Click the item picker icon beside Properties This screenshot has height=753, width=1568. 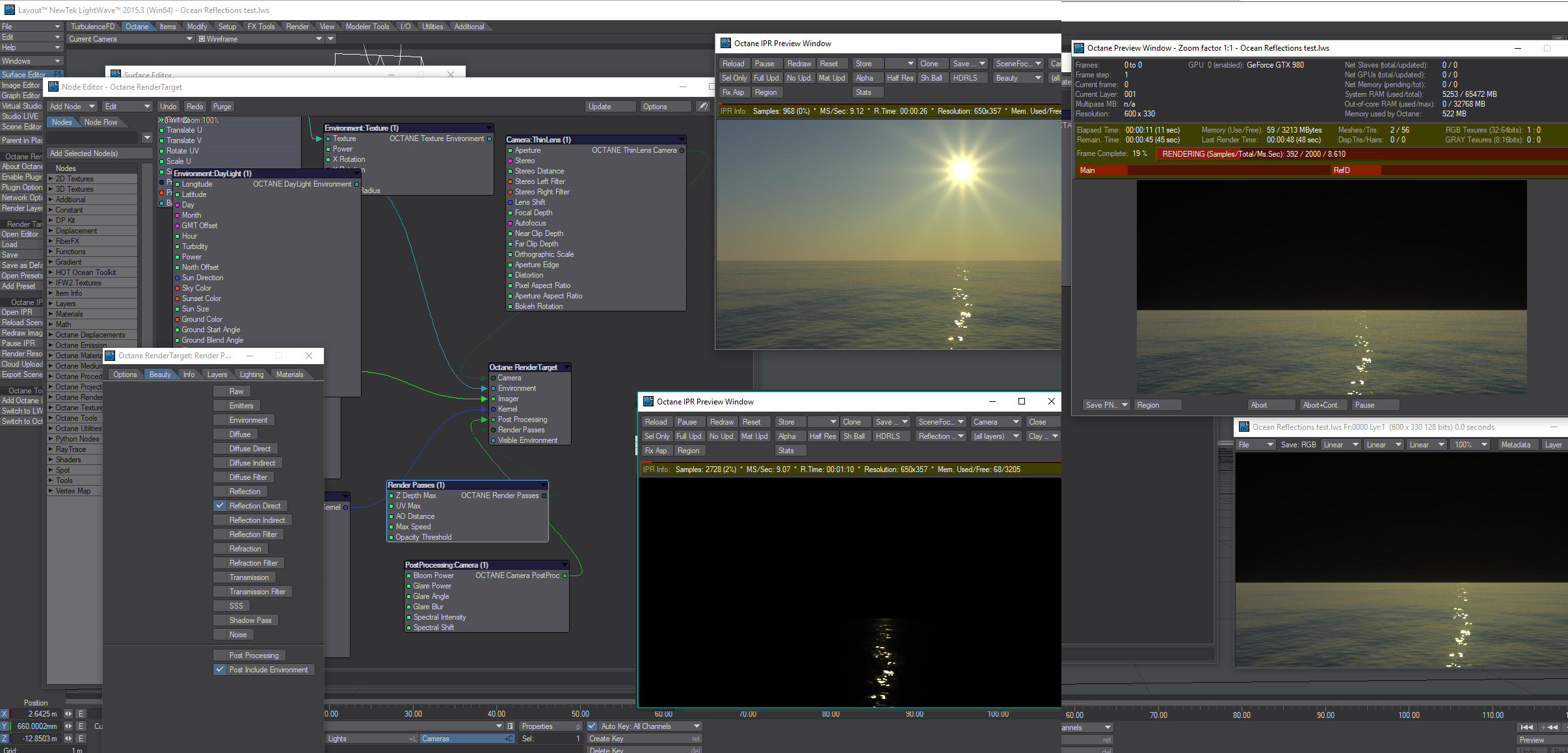[x=511, y=726]
